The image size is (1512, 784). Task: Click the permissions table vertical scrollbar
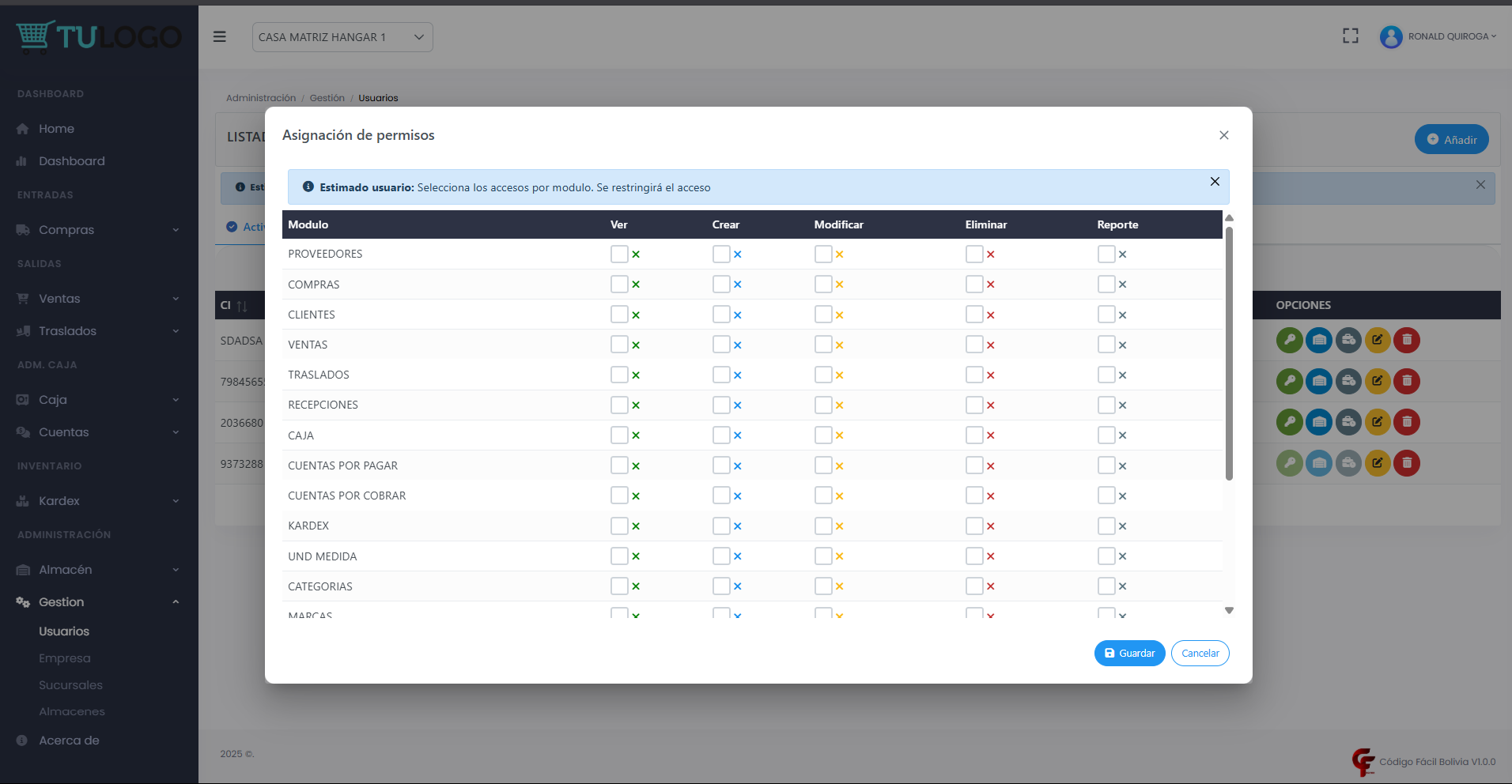[1229, 354]
